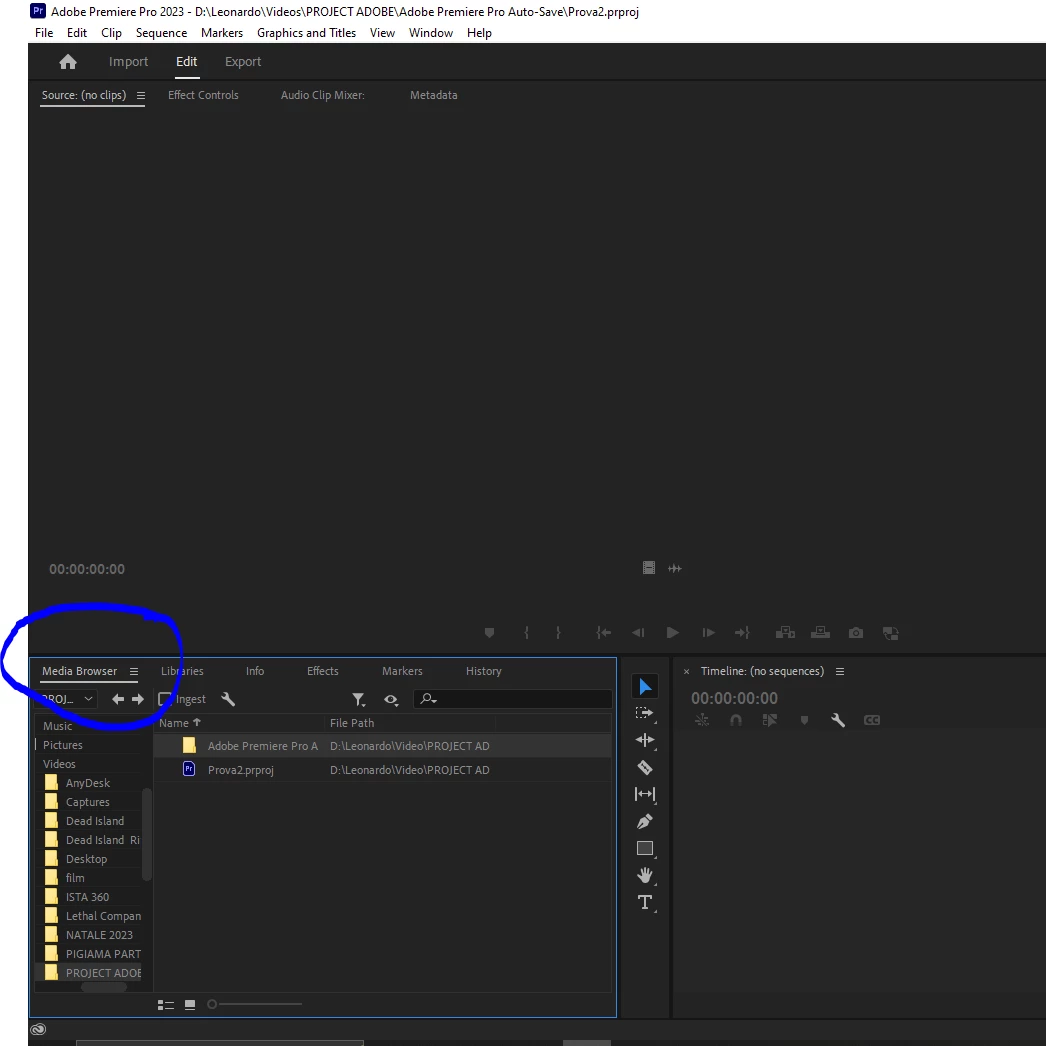
Task: Step forward one frame in Source monitor
Action: [x=708, y=632]
